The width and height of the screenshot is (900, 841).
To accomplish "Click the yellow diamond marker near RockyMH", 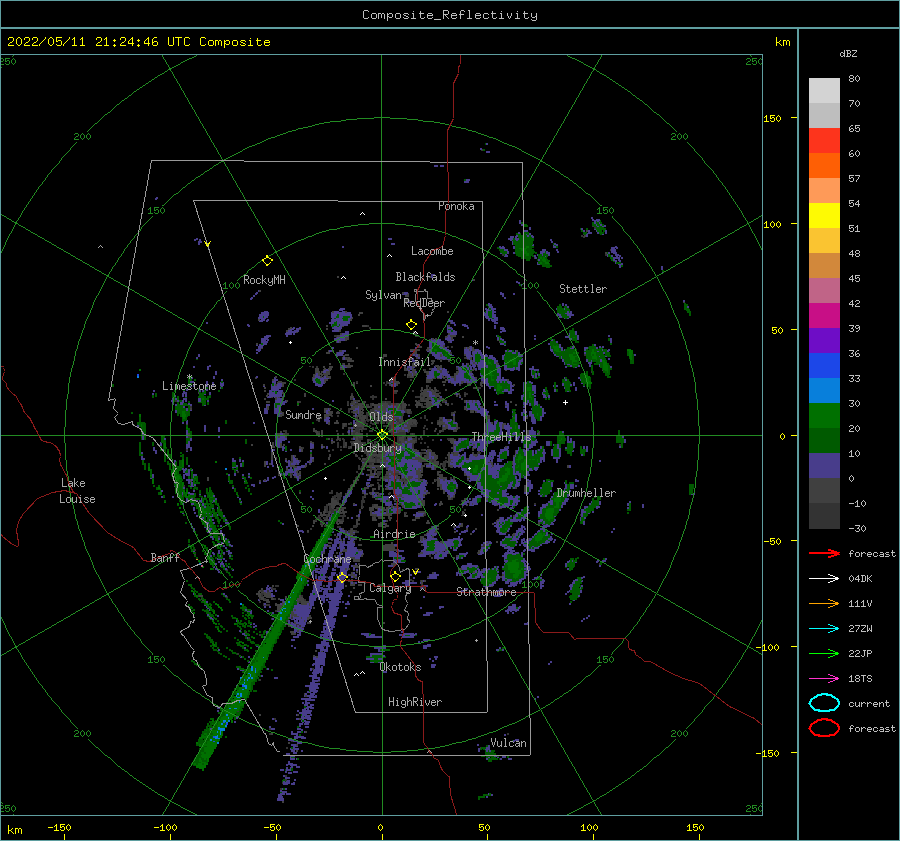I will click(x=267, y=261).
